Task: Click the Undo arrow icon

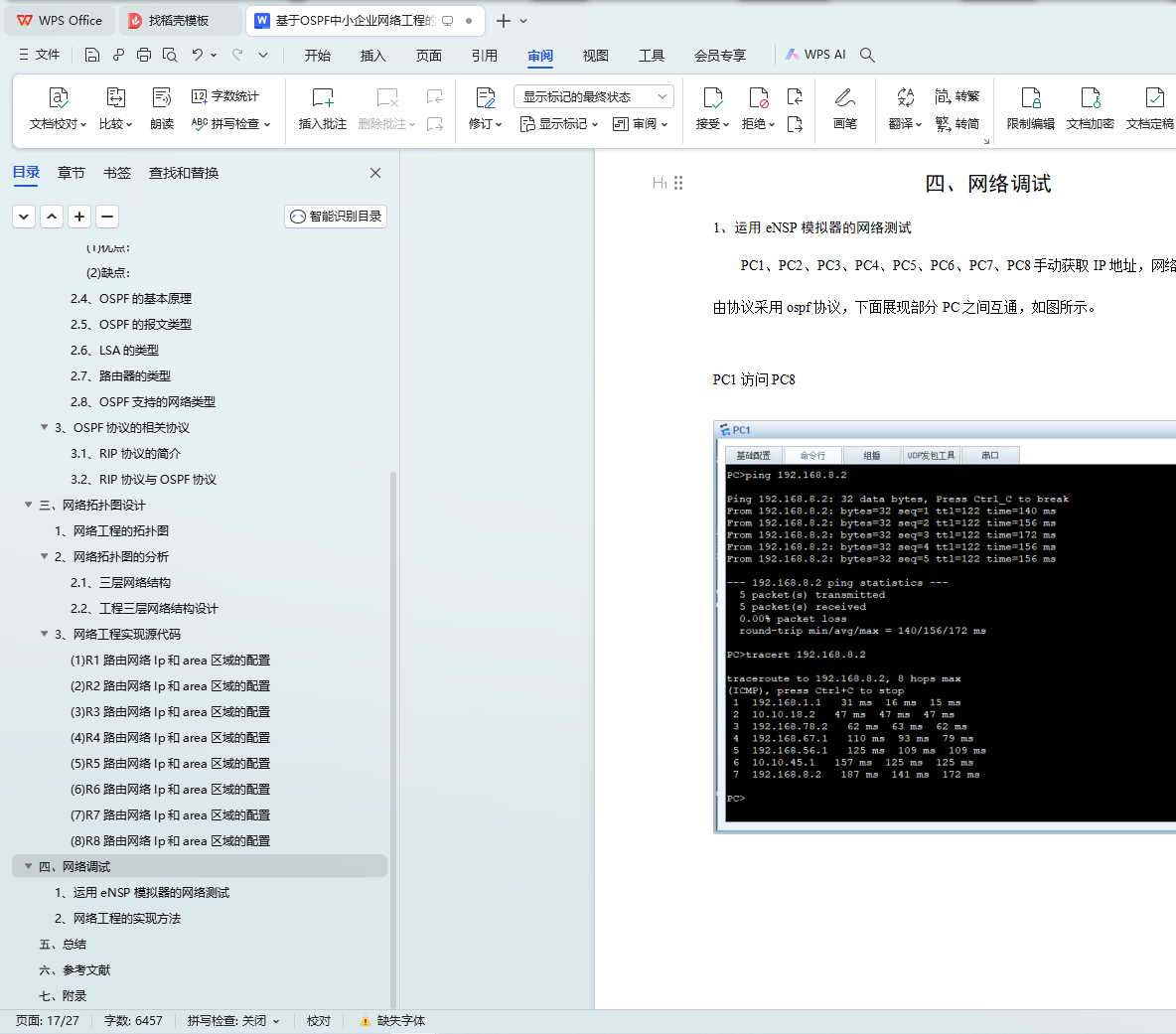Action: point(198,55)
